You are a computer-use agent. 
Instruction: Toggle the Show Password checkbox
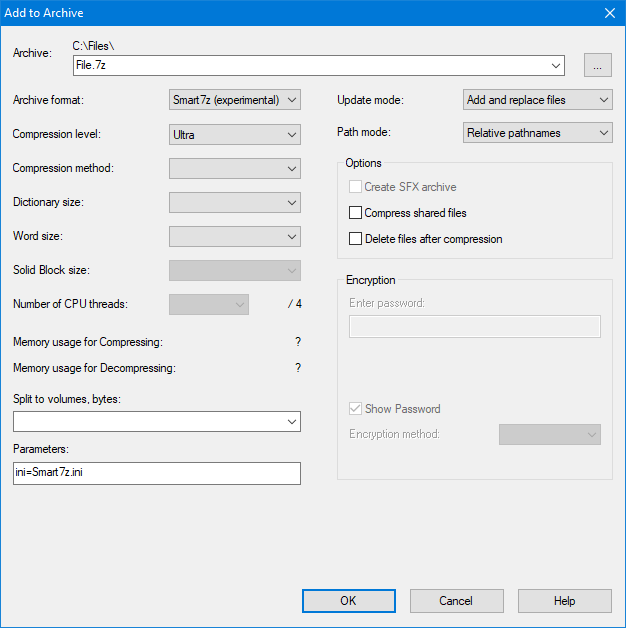[355, 409]
